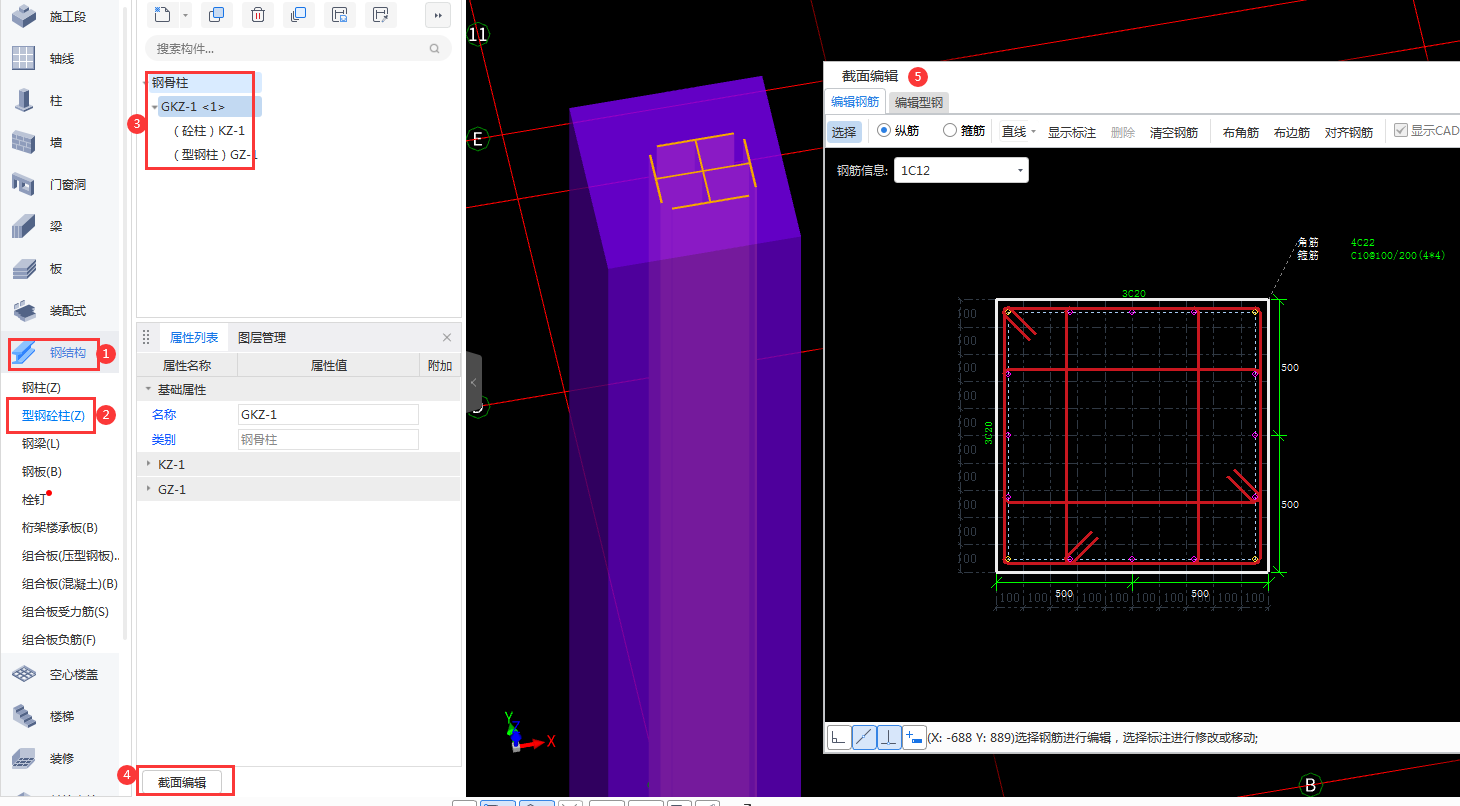
Task: Click the 显示标注 button
Action: click(x=1072, y=132)
